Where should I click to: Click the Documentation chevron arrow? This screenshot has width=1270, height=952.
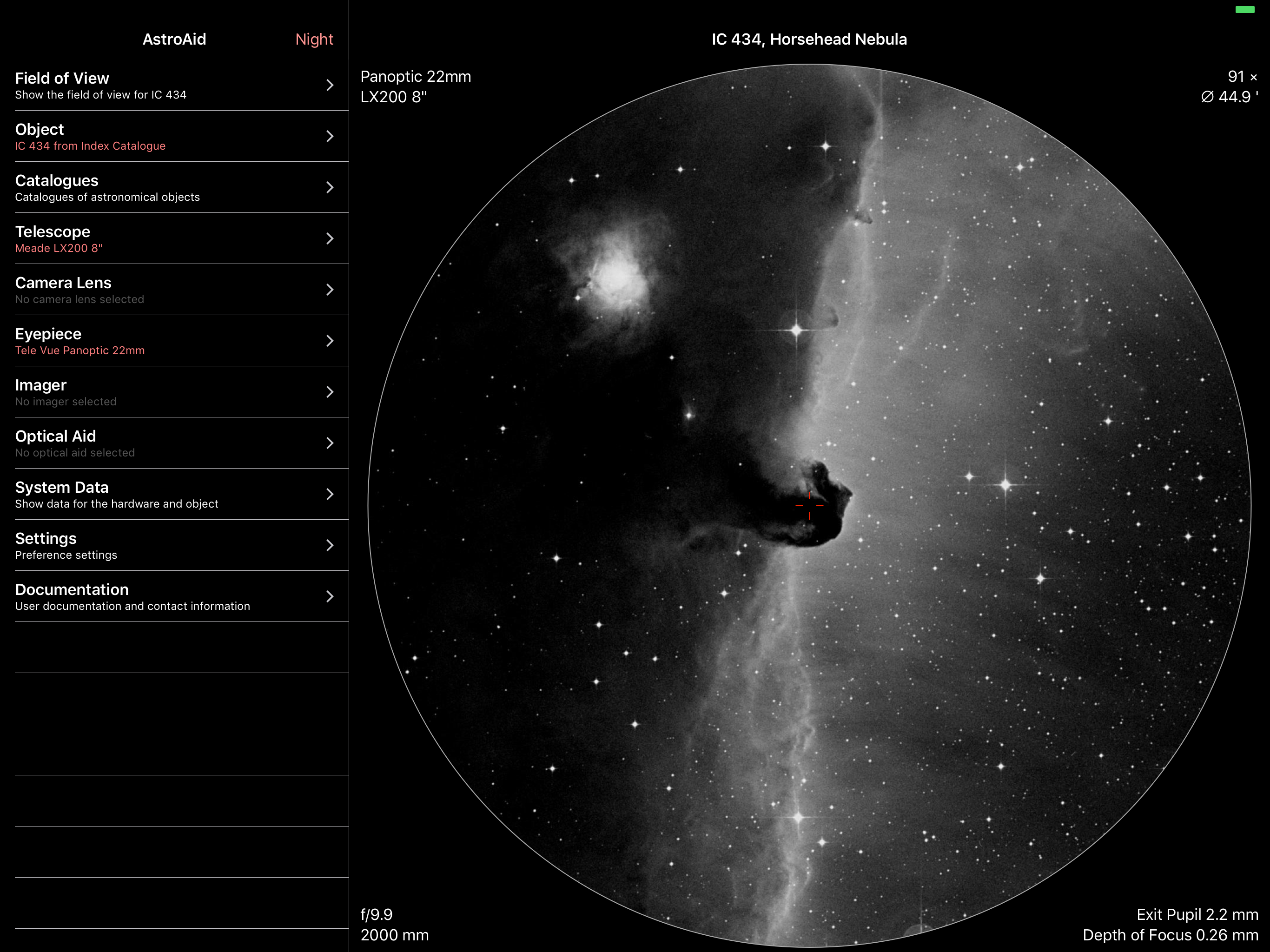(330, 596)
